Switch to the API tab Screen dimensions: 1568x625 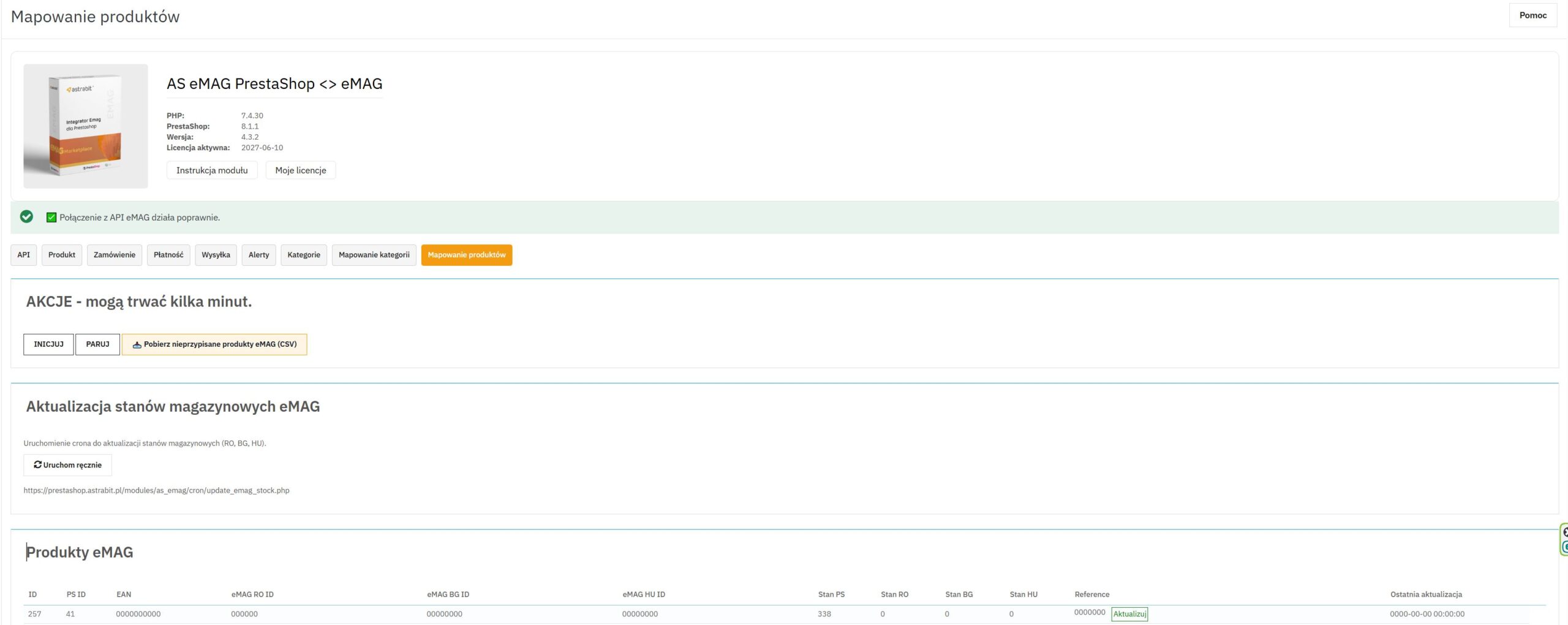(24, 255)
